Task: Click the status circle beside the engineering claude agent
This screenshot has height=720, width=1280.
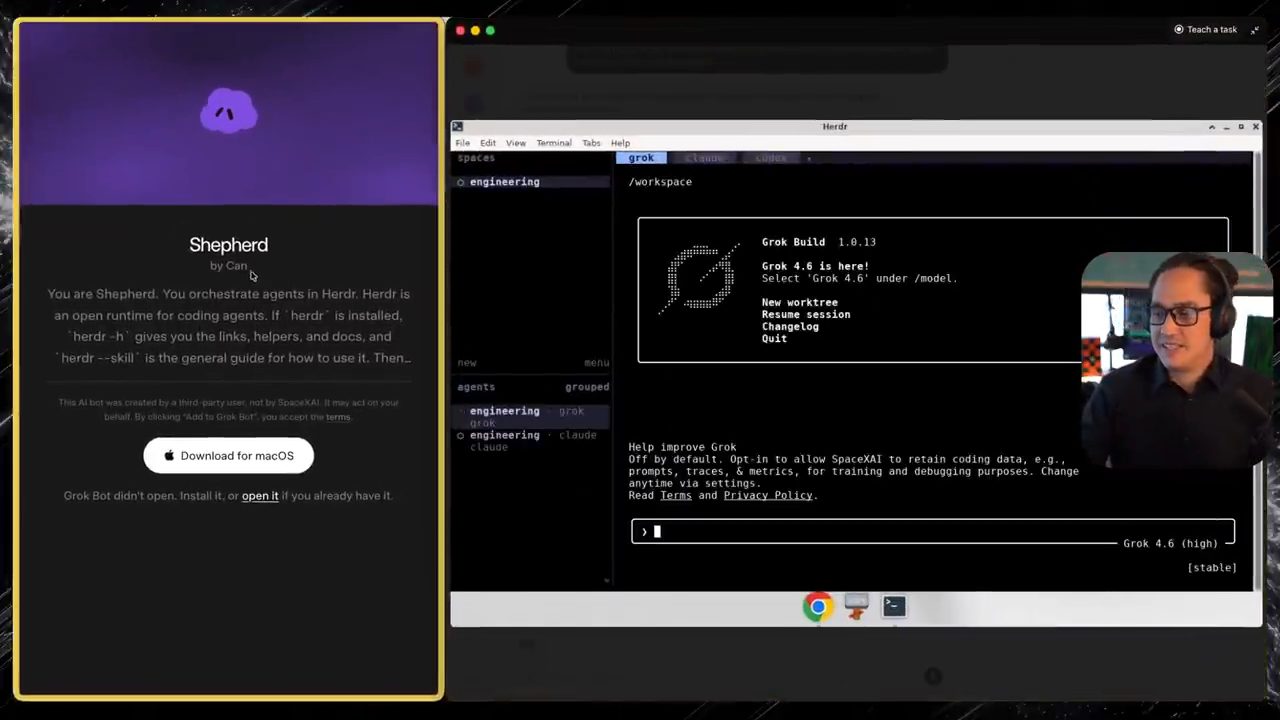Action: tap(461, 435)
